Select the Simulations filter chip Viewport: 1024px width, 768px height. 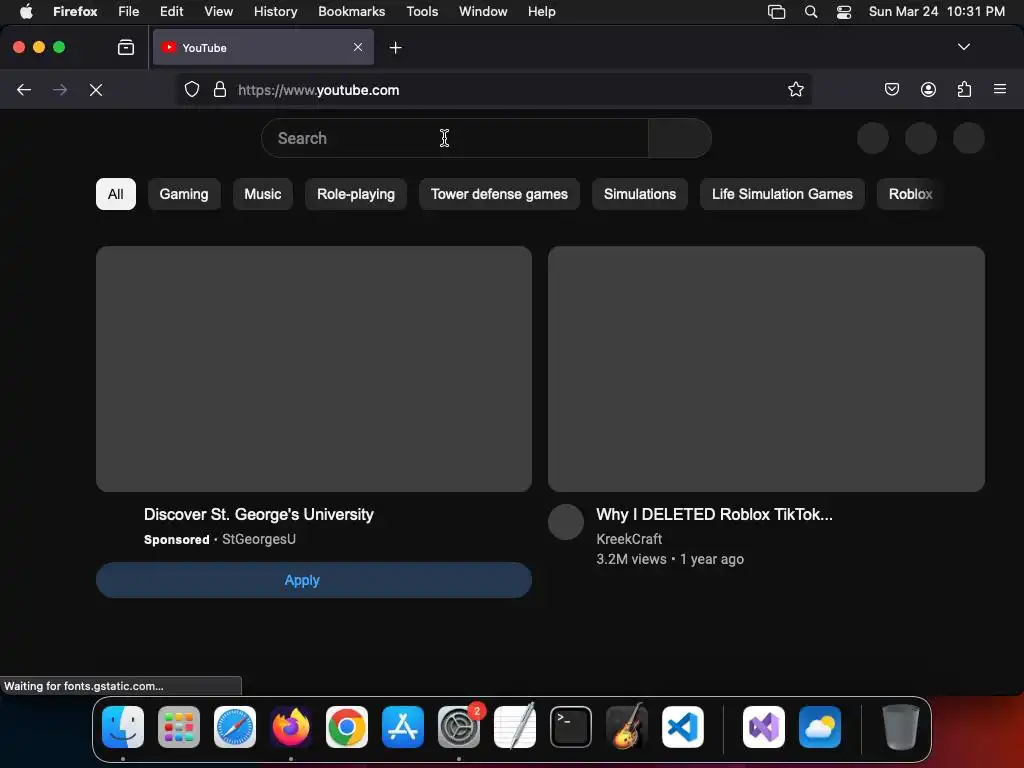(x=640, y=194)
